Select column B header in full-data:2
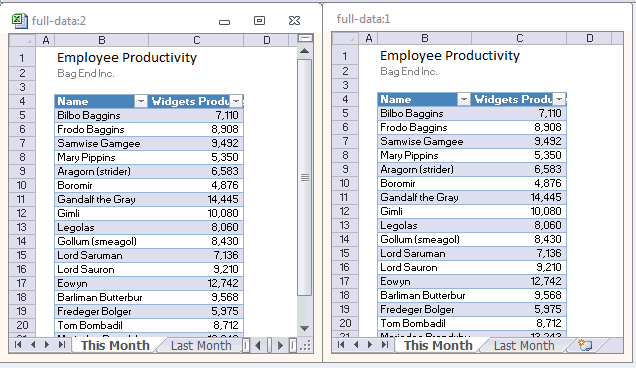Image resolution: width=636 pixels, height=368 pixels. click(x=102, y=40)
